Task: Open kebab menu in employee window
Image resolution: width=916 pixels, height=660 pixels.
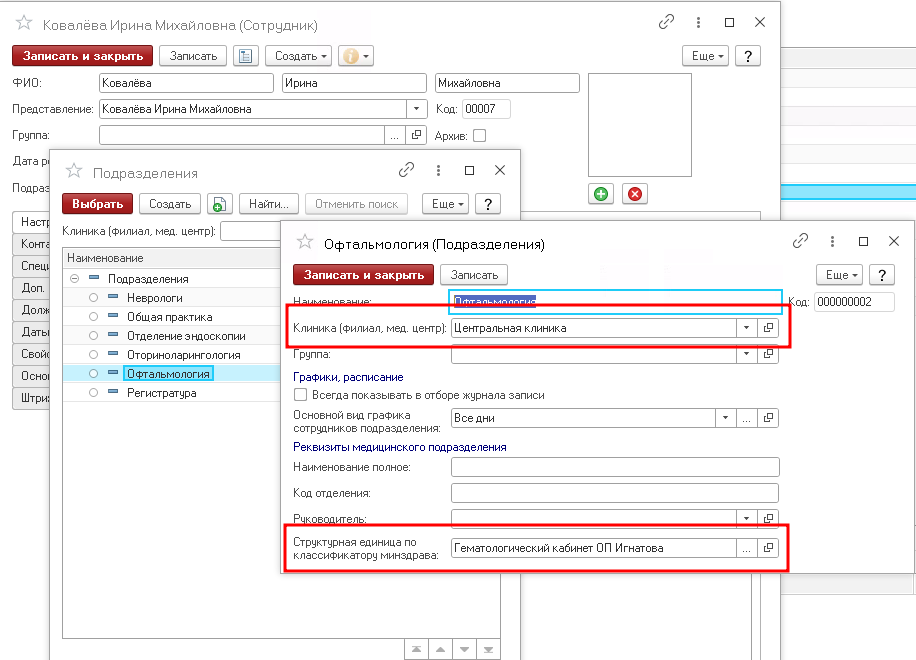Action: (x=698, y=22)
